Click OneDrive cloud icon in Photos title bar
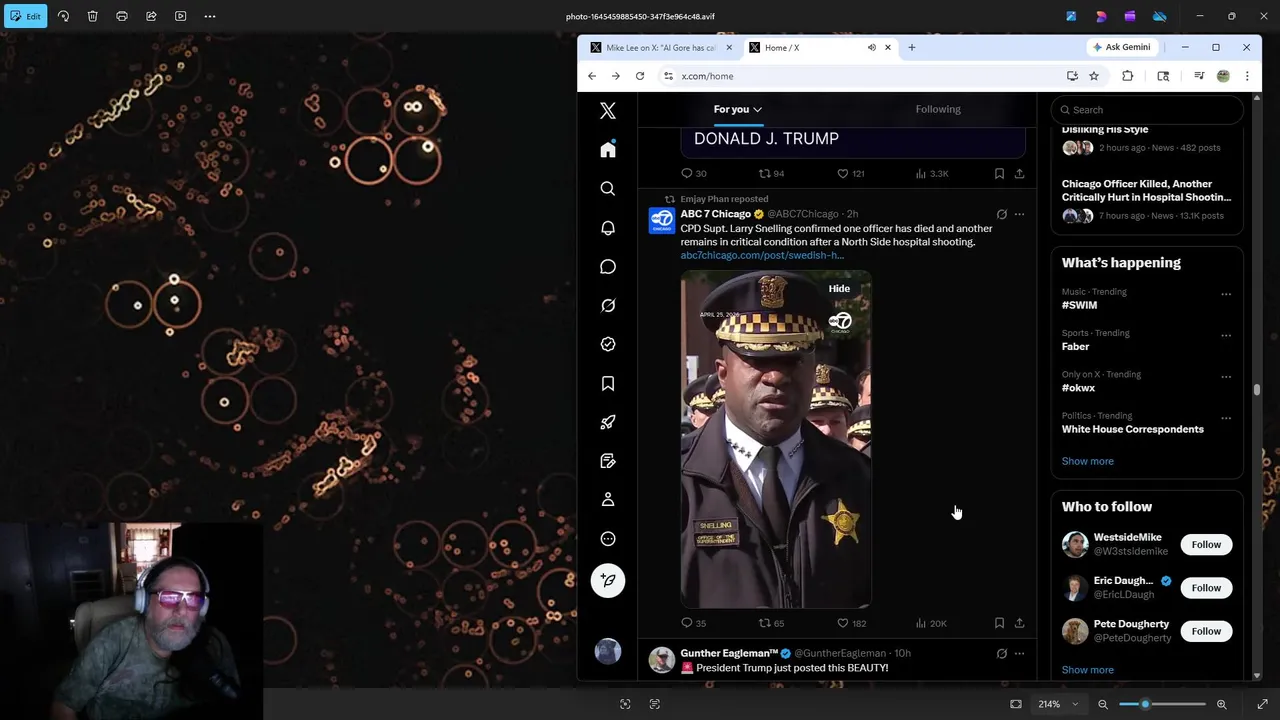Image resolution: width=1280 pixels, height=720 pixels. point(1160,16)
